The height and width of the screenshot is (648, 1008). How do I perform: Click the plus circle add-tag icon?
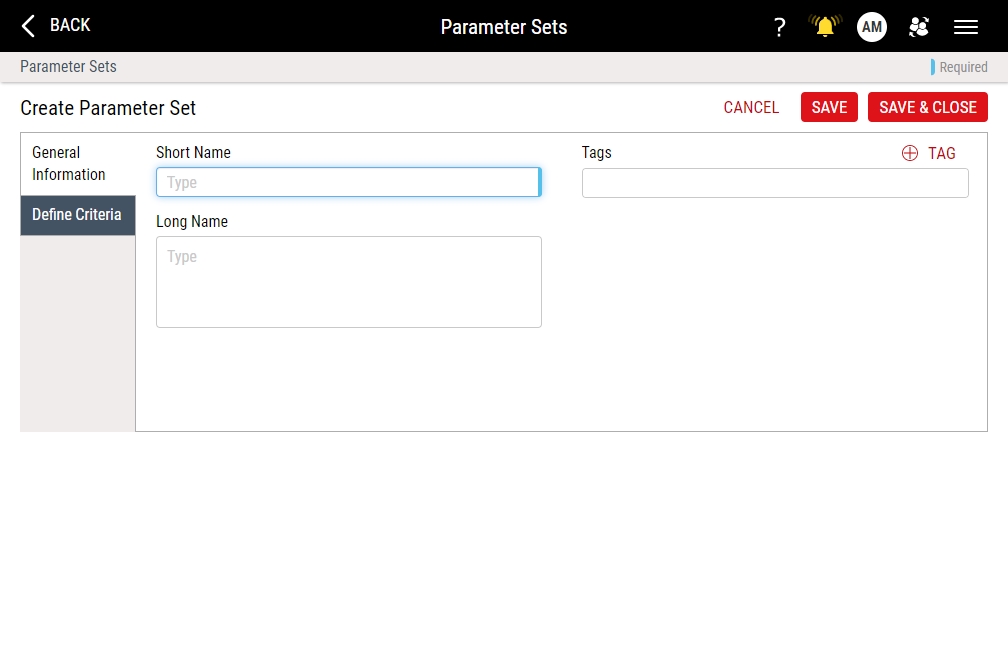[910, 153]
